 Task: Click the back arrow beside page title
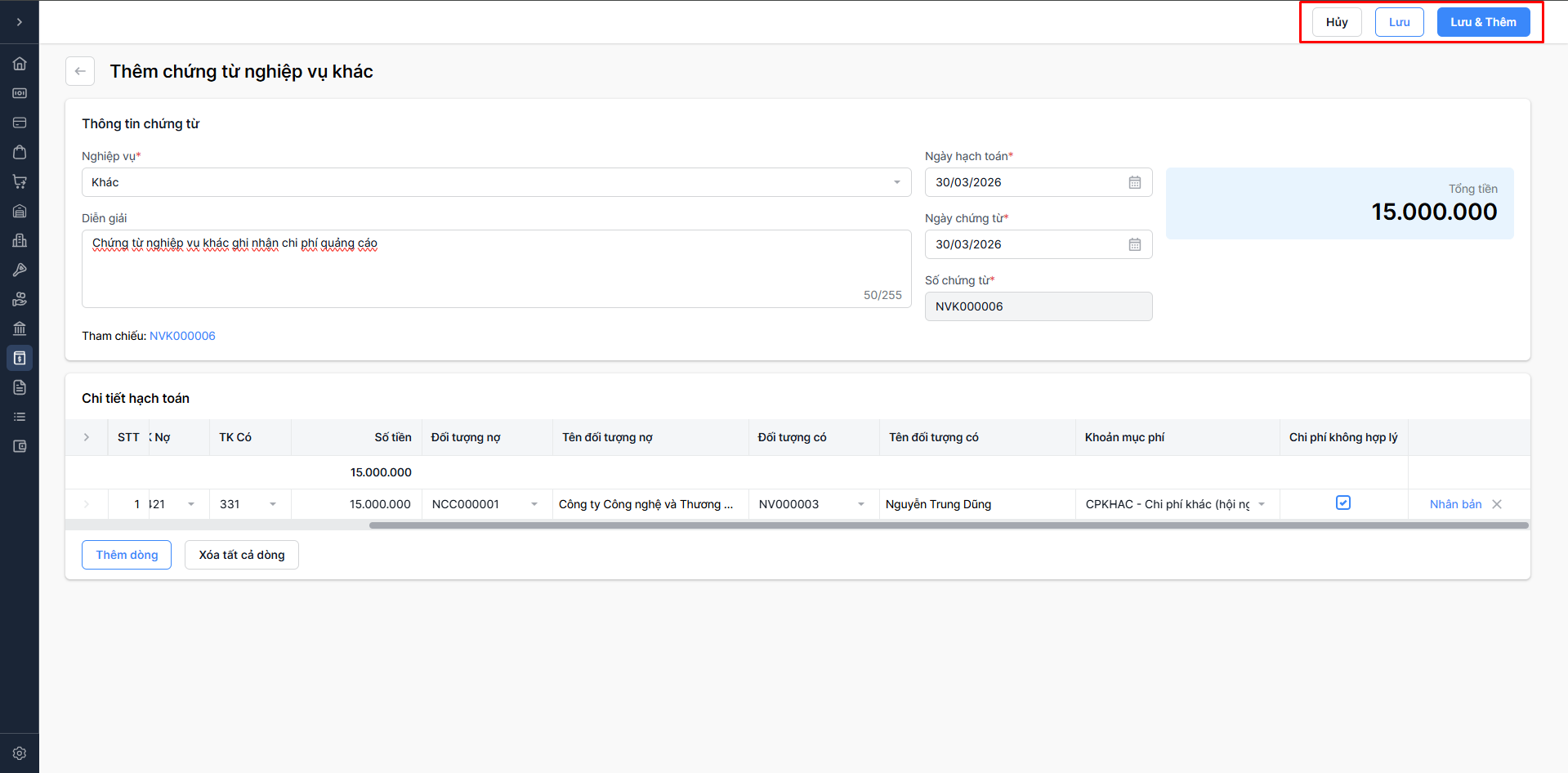[80, 71]
